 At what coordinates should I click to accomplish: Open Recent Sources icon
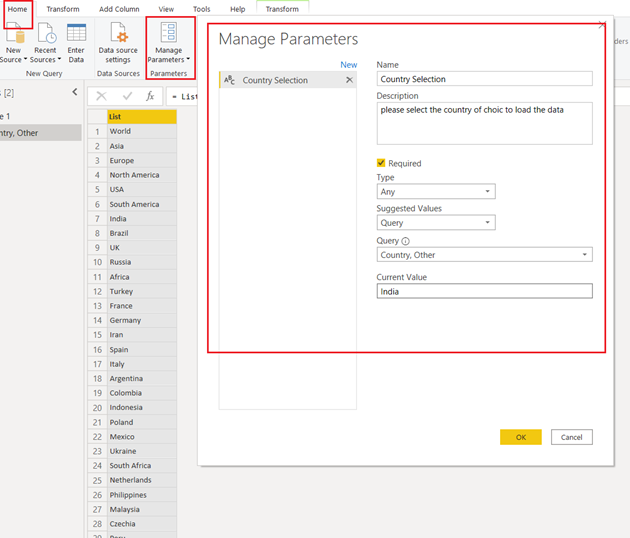[x=46, y=32]
